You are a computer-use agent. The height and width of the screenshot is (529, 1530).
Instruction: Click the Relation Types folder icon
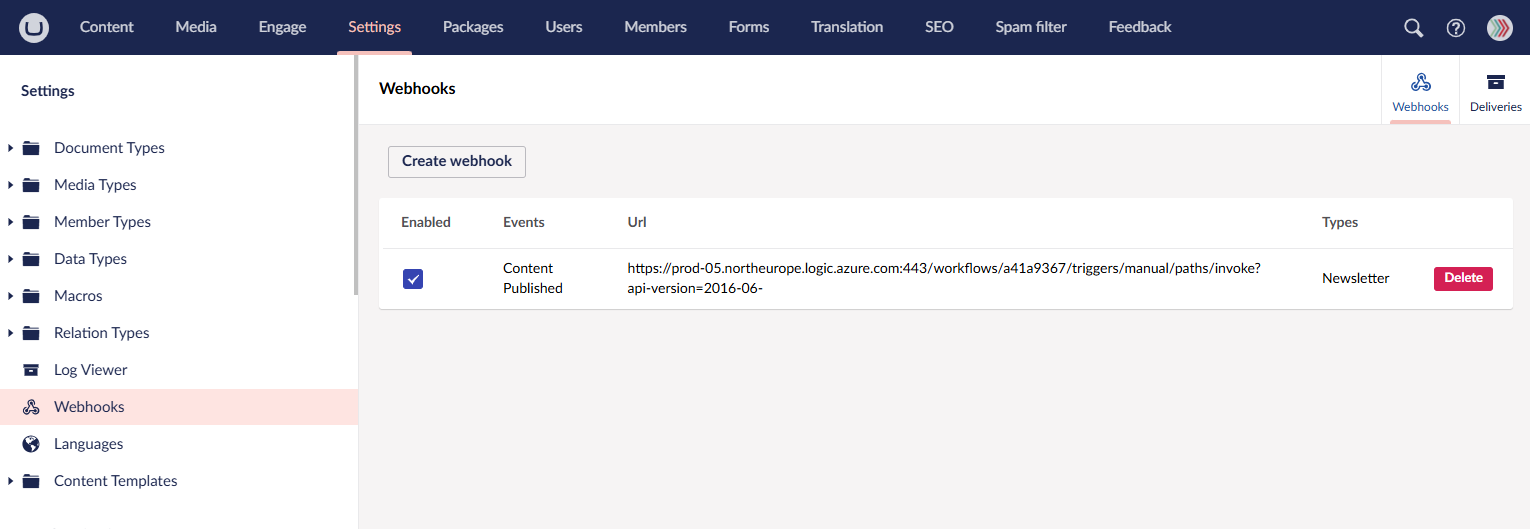[31, 333]
